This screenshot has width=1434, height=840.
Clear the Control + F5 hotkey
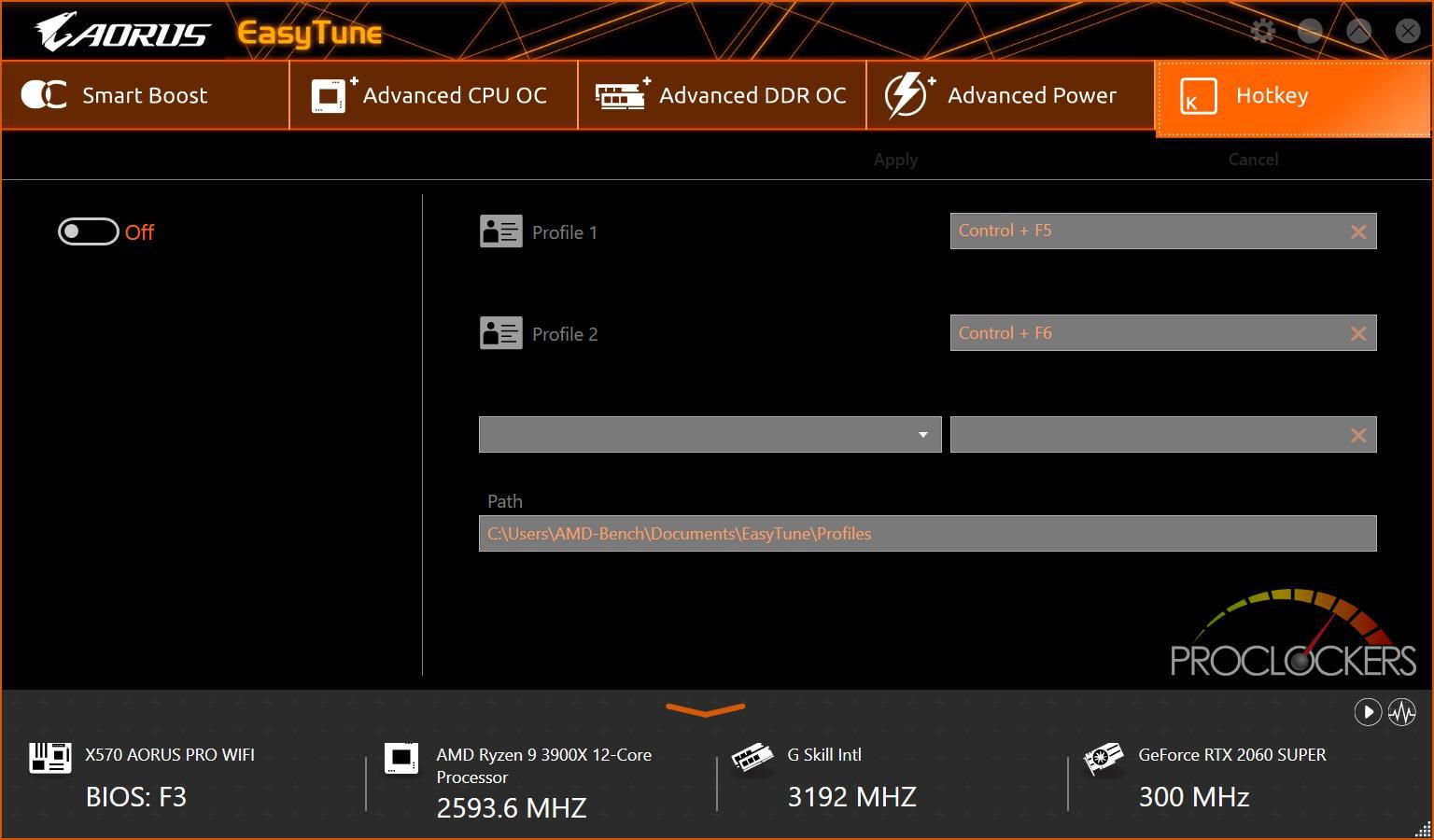coord(1358,231)
